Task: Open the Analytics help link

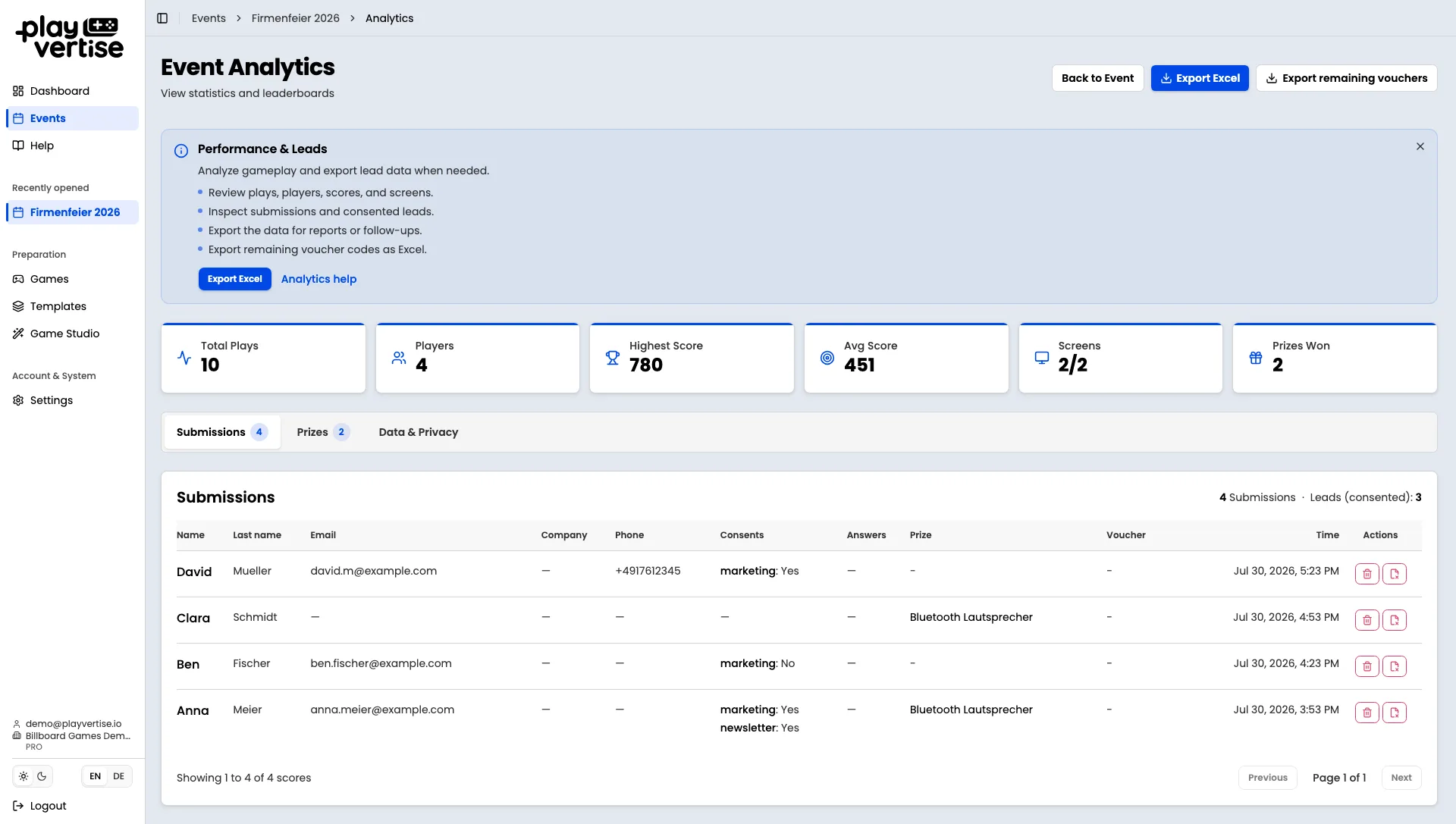Action: (x=318, y=279)
